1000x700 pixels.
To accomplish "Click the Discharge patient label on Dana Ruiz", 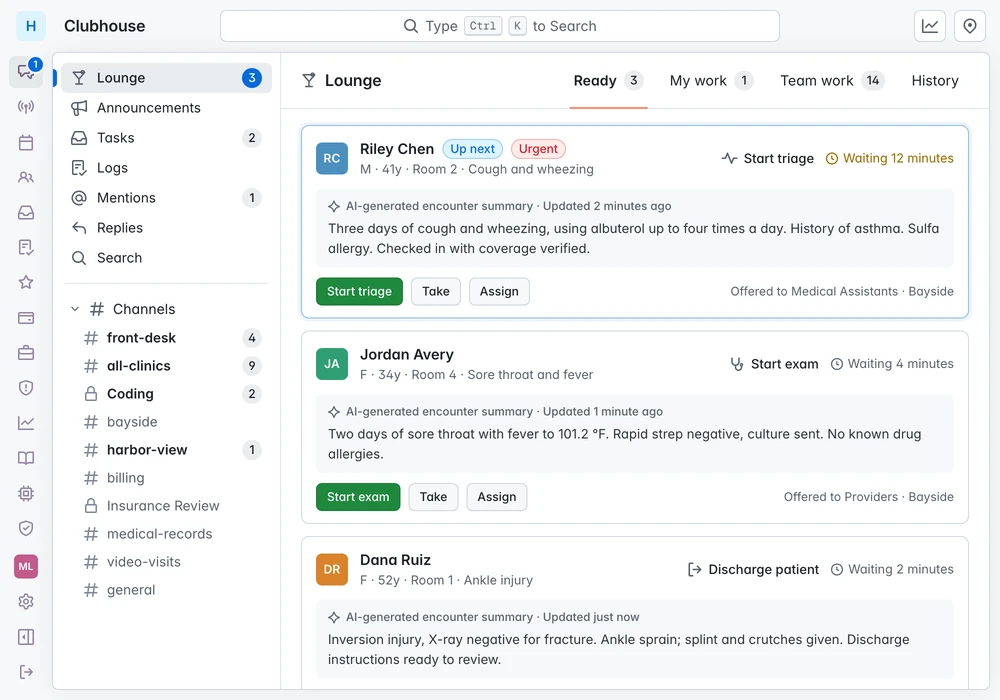I will point(753,569).
